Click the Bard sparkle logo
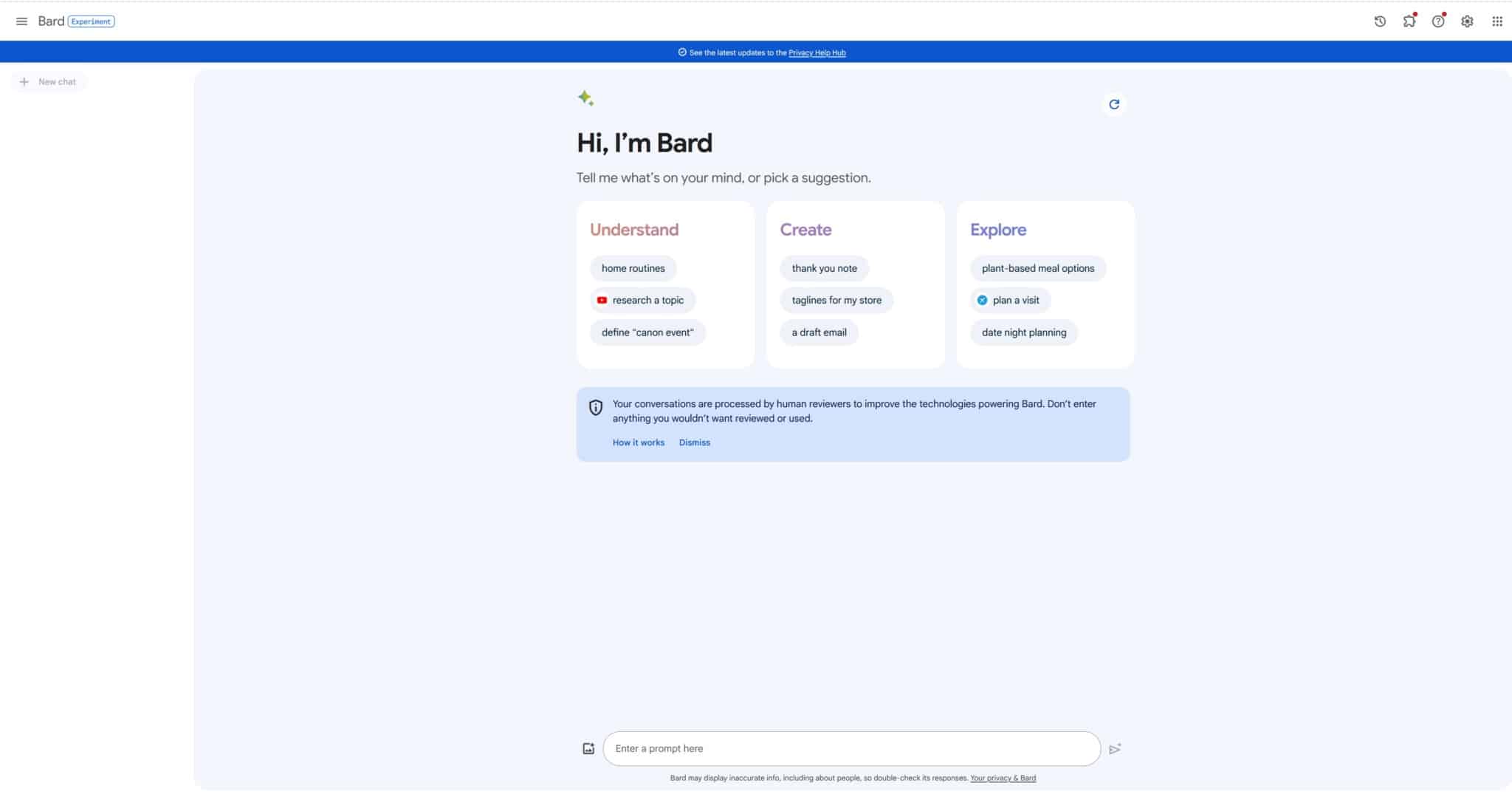This screenshot has height=797, width=1512. coord(585,98)
